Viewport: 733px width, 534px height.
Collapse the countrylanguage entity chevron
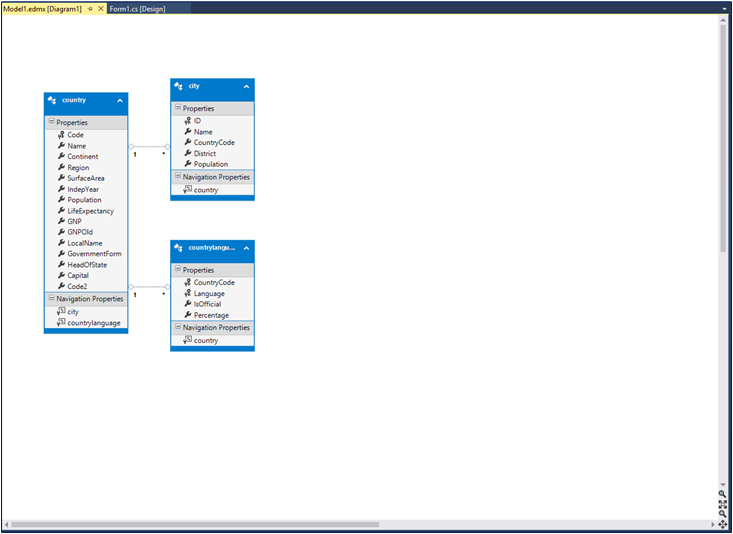tap(246, 247)
